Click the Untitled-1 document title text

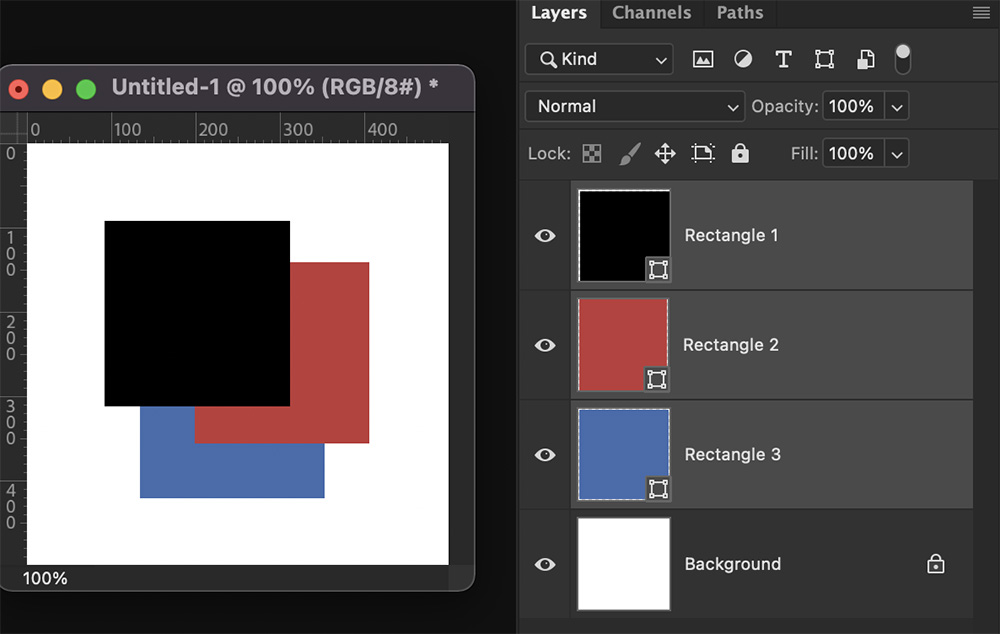pyautogui.click(x=275, y=87)
